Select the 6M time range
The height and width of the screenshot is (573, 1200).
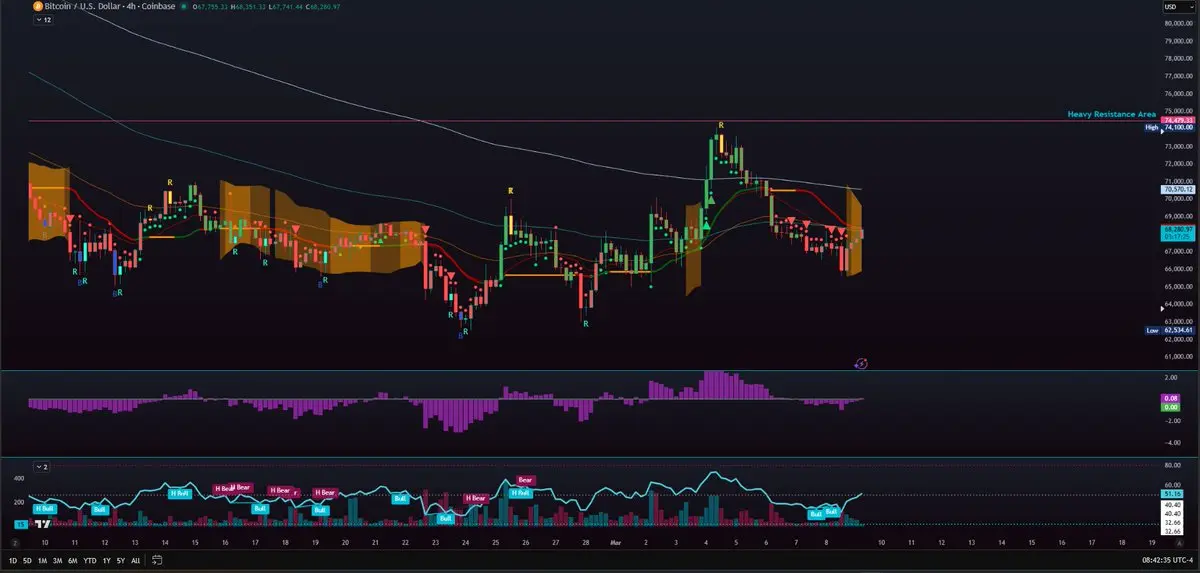(73, 561)
